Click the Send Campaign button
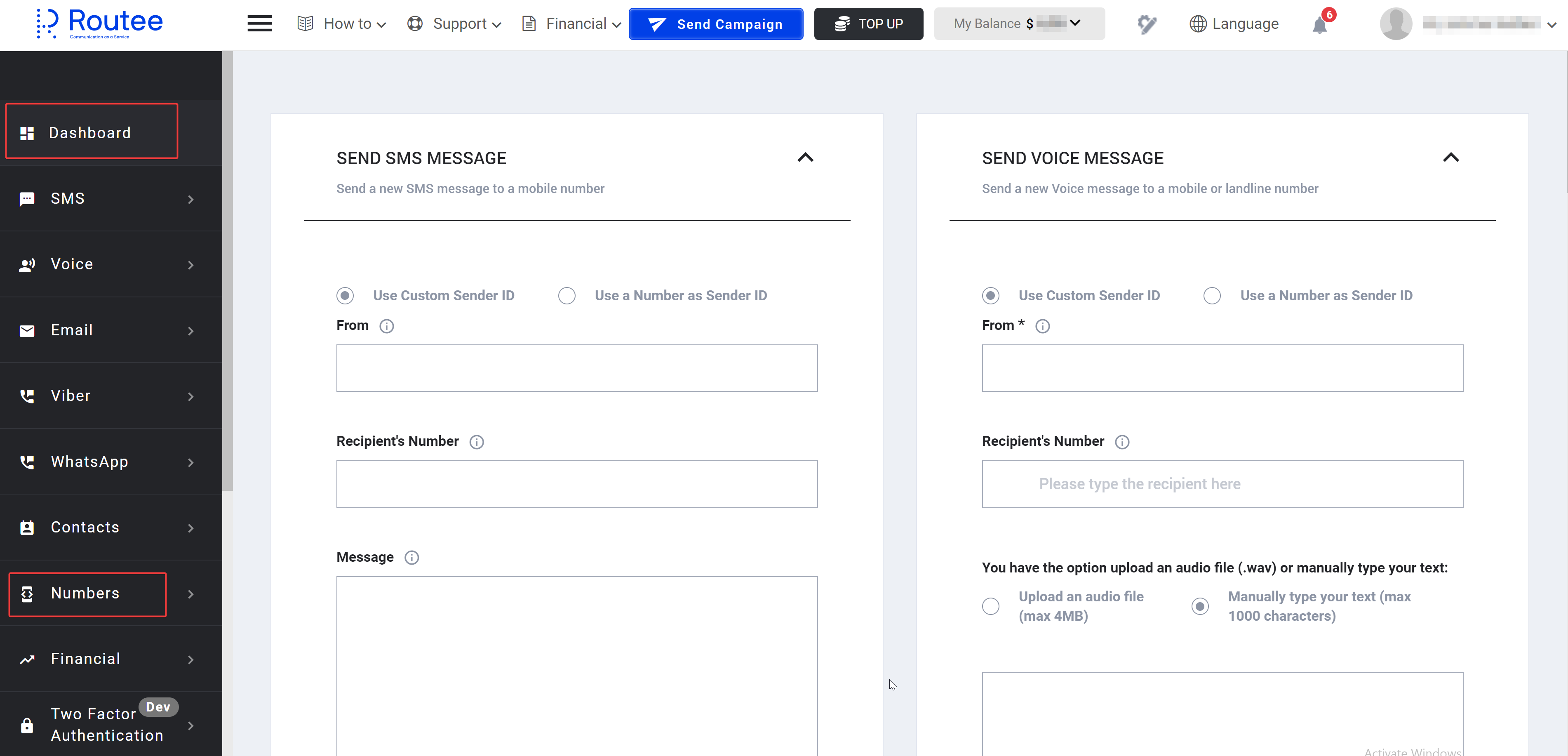This screenshot has height=756, width=1568. pos(716,24)
